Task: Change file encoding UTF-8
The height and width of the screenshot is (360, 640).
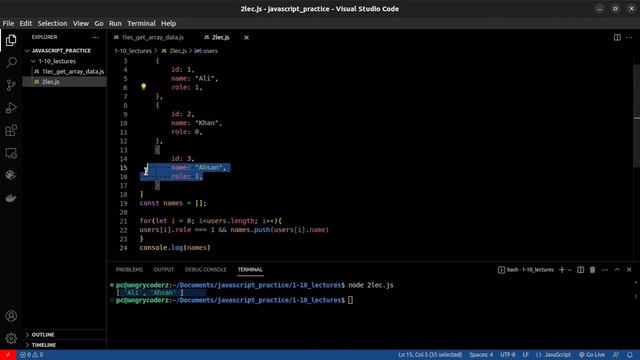Action: [x=507, y=355]
